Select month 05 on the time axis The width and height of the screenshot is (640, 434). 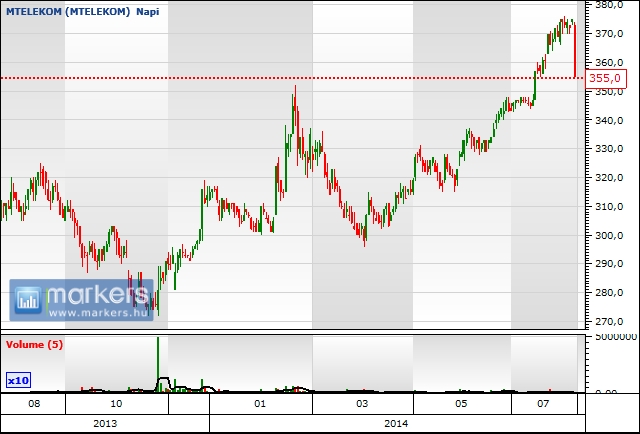click(461, 404)
